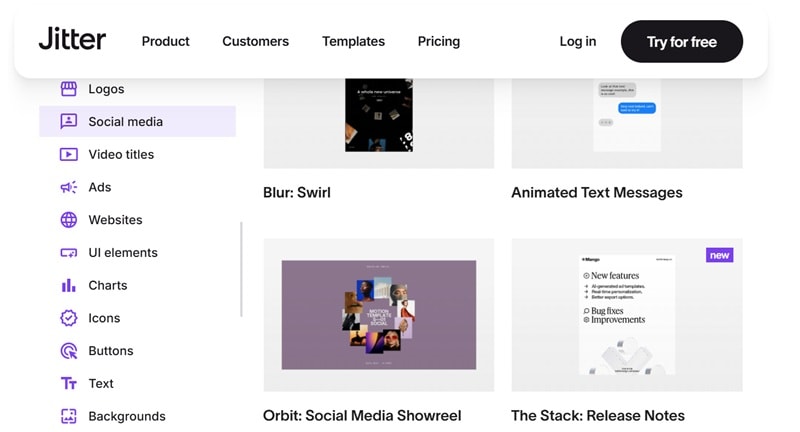Click the purple 'new' badge

point(719,255)
